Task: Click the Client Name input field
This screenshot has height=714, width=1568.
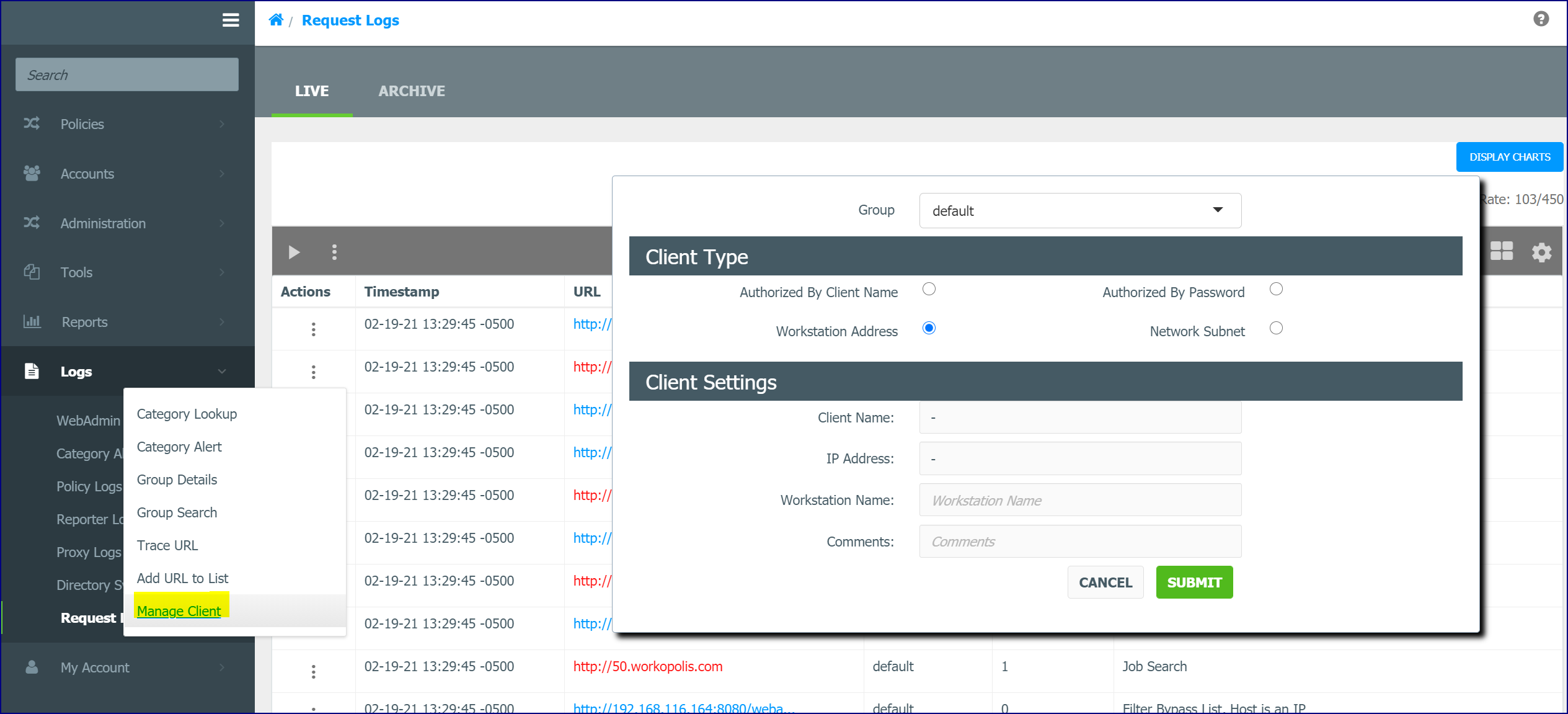Action: (1080, 417)
